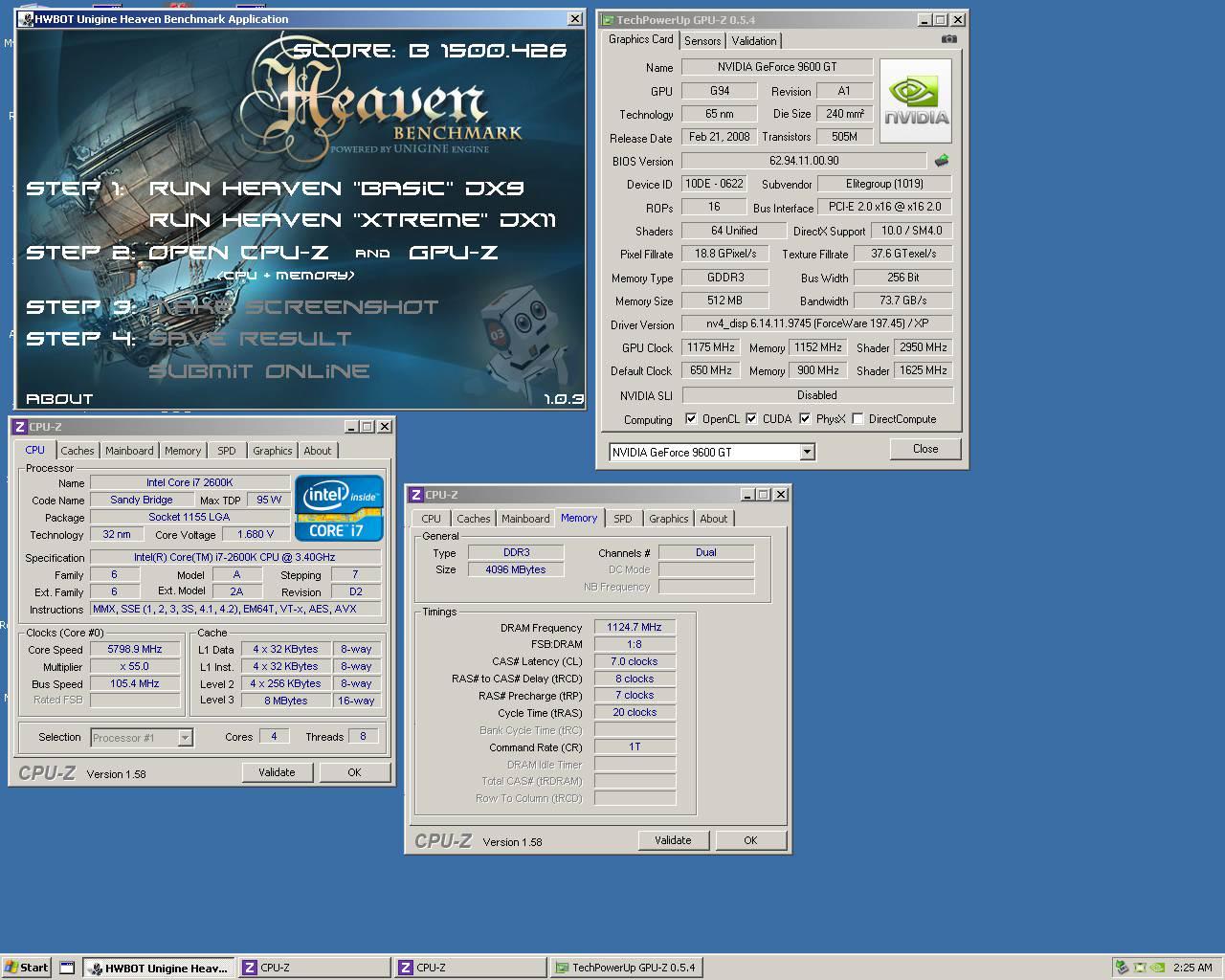Select the Graphics Card tab in GPU-Z
Screen dimensions: 1225x980
[x=641, y=39]
